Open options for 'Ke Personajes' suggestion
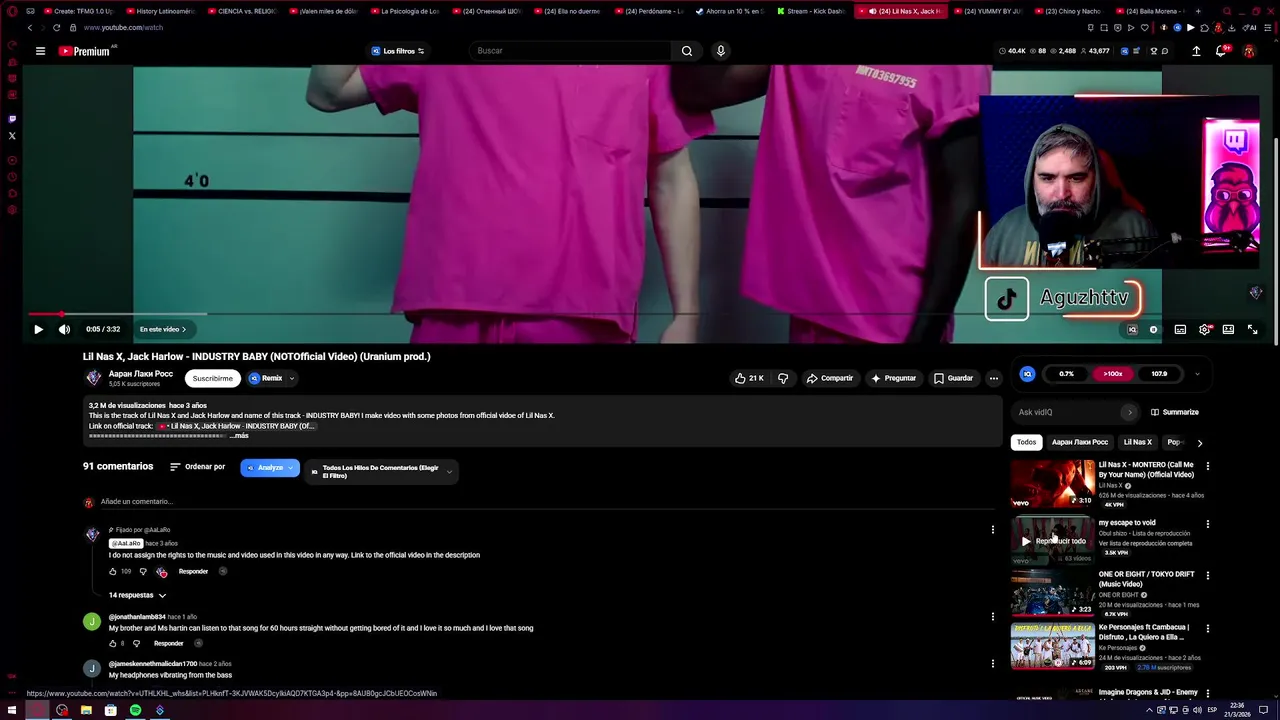This screenshot has height=720, width=1280. pyautogui.click(x=1208, y=628)
